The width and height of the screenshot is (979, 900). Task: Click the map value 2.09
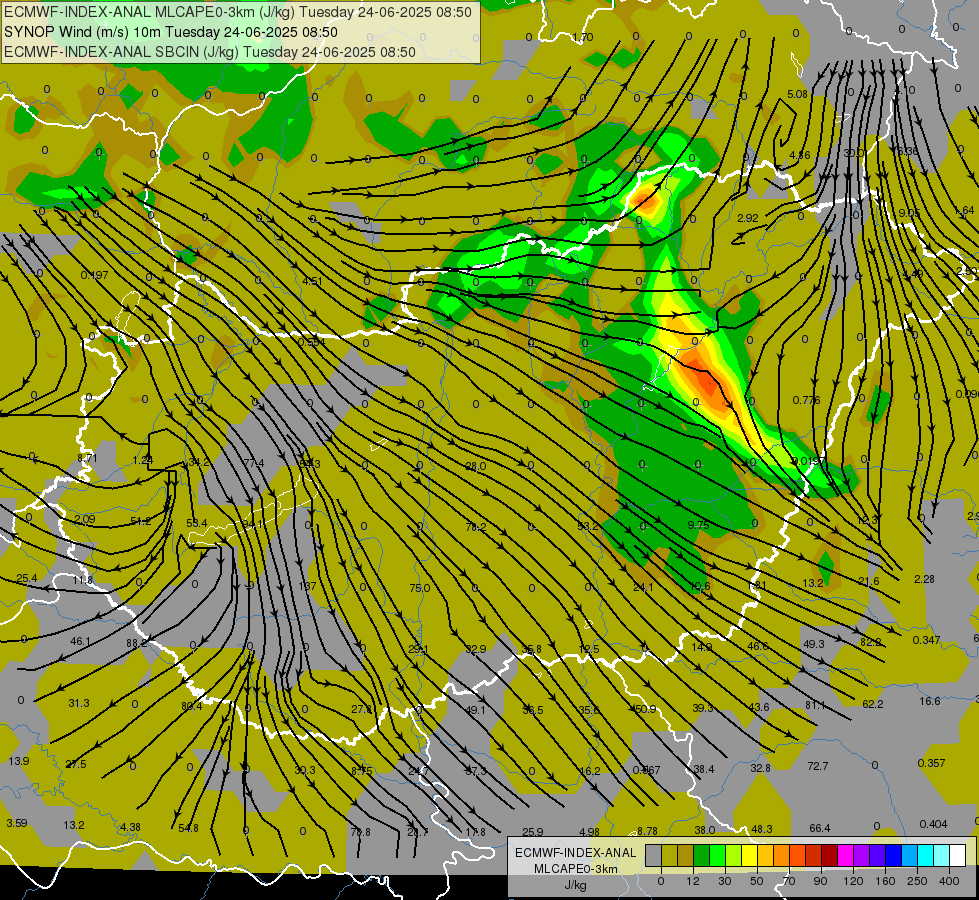point(84,520)
